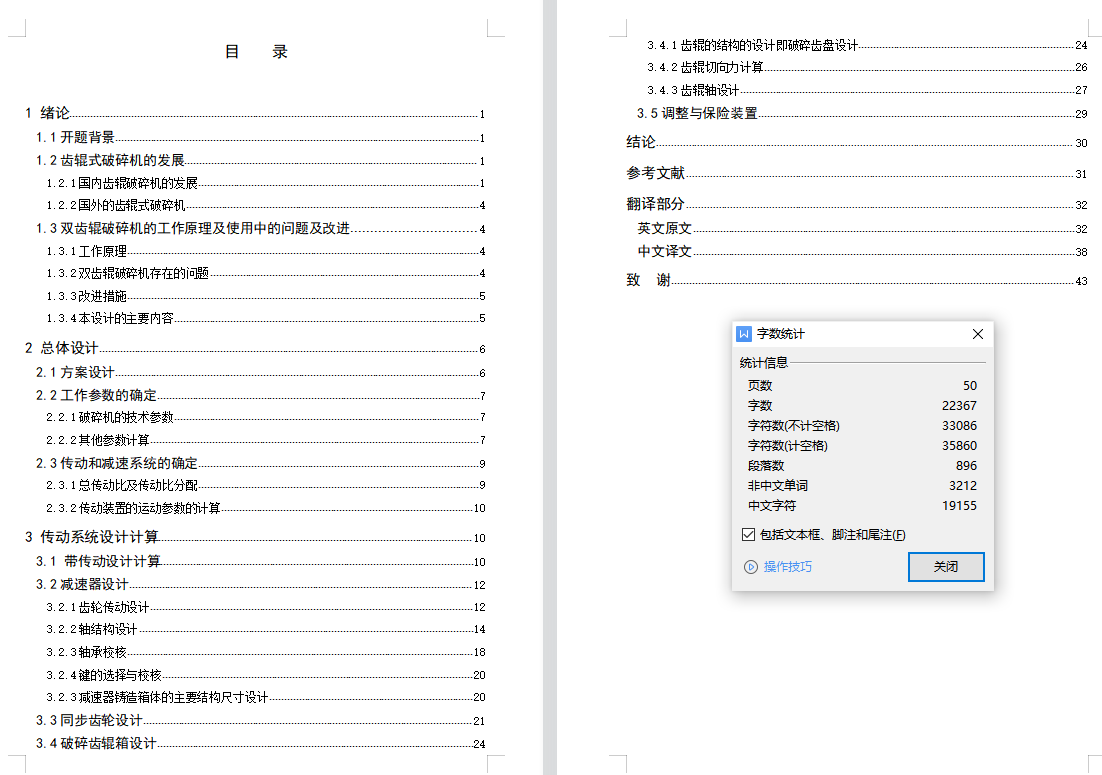Jump to the 结论 contents entry

pos(641,142)
